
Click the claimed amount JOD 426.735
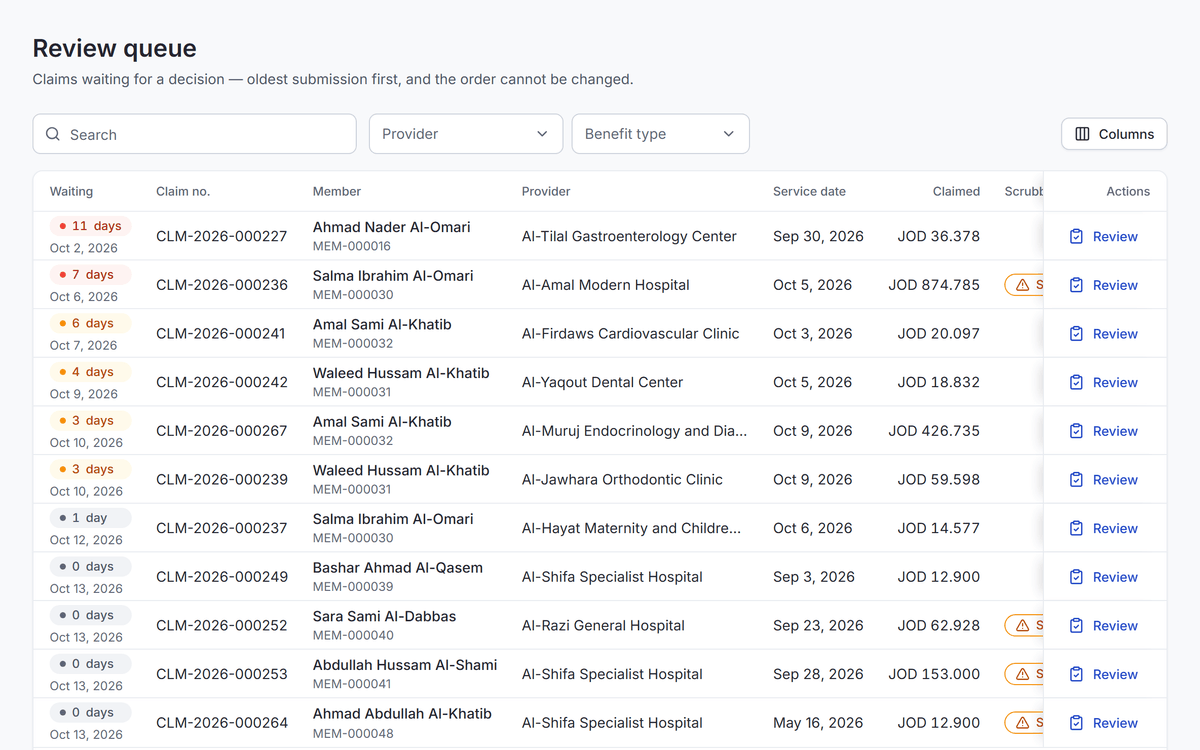point(934,431)
